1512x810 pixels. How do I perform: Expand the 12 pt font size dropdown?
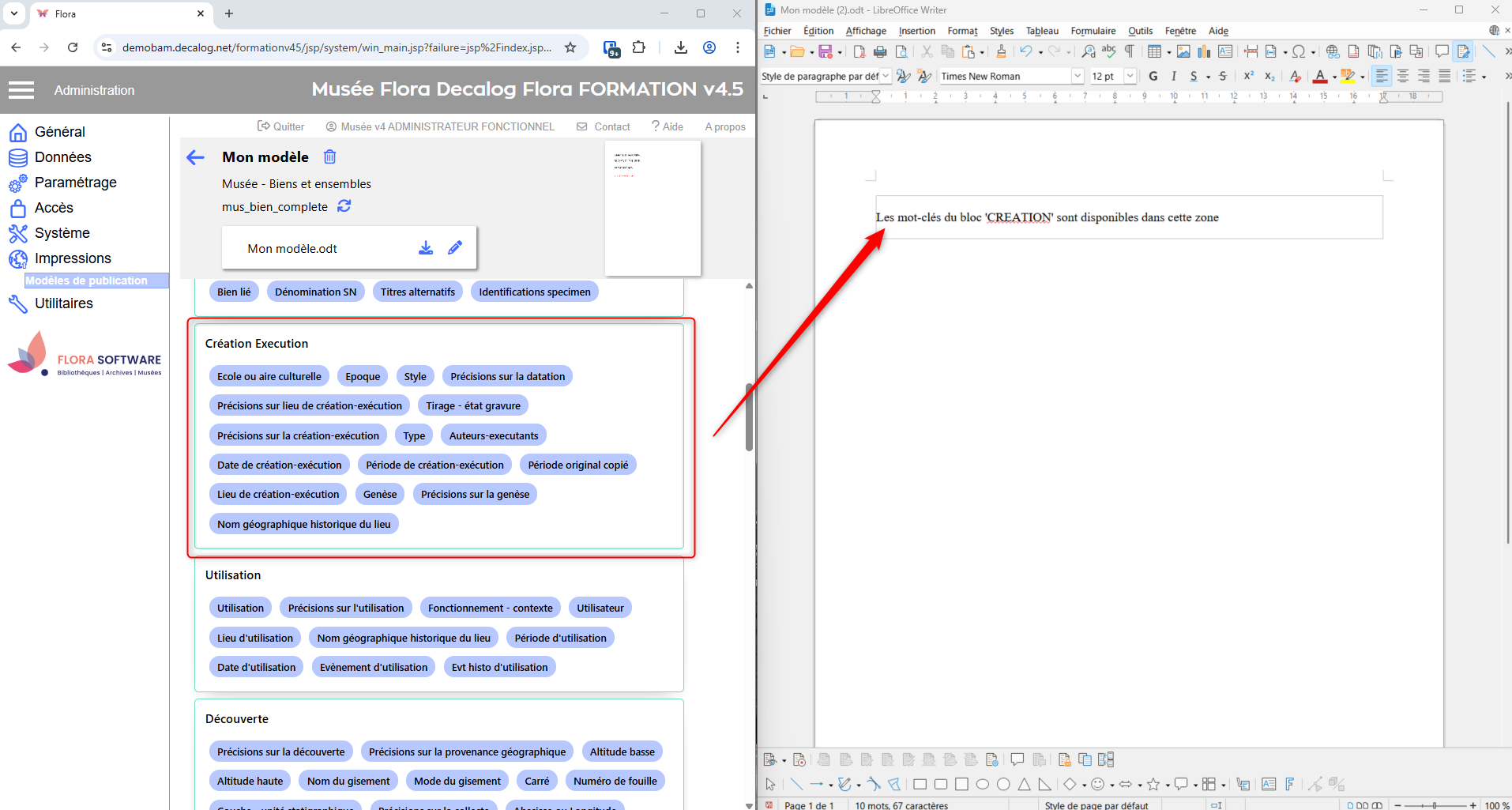point(1130,77)
